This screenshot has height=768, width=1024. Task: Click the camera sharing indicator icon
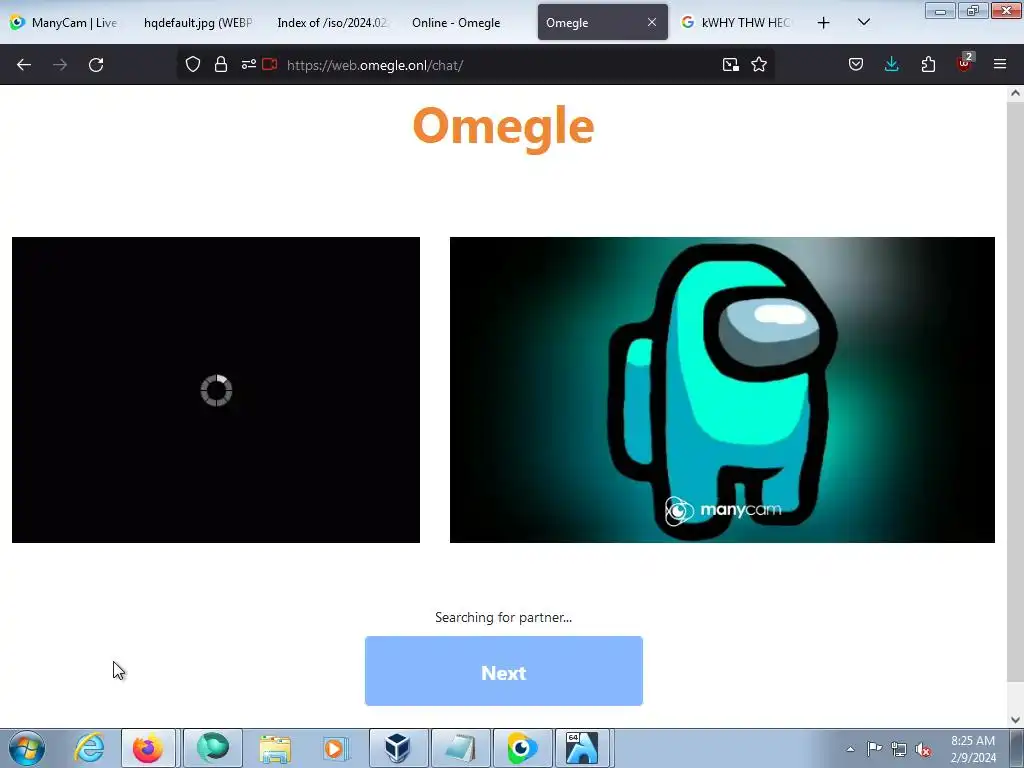pos(270,64)
